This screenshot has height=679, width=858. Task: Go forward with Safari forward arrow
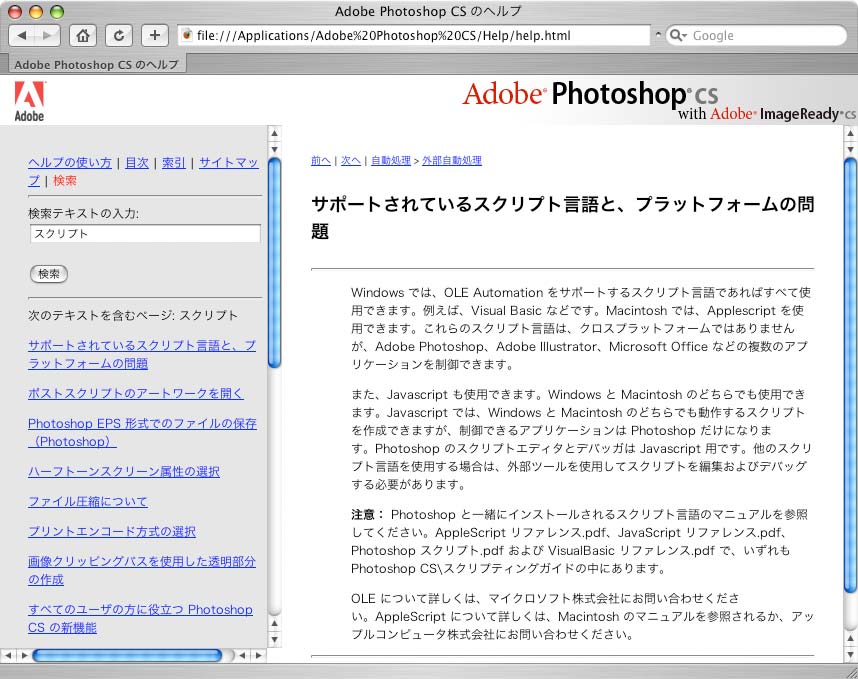pos(47,36)
